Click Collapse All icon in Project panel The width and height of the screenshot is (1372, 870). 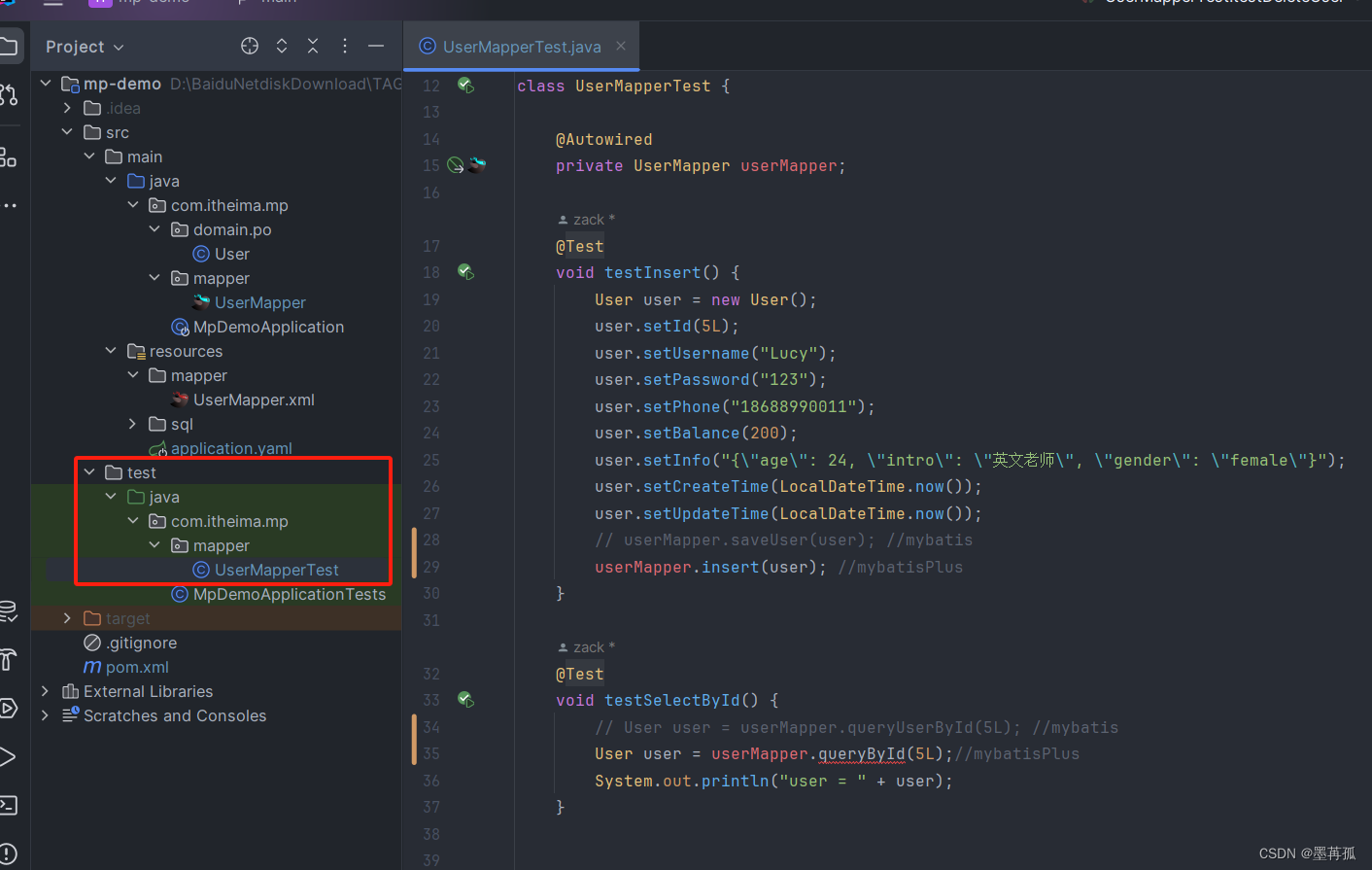coord(313,46)
